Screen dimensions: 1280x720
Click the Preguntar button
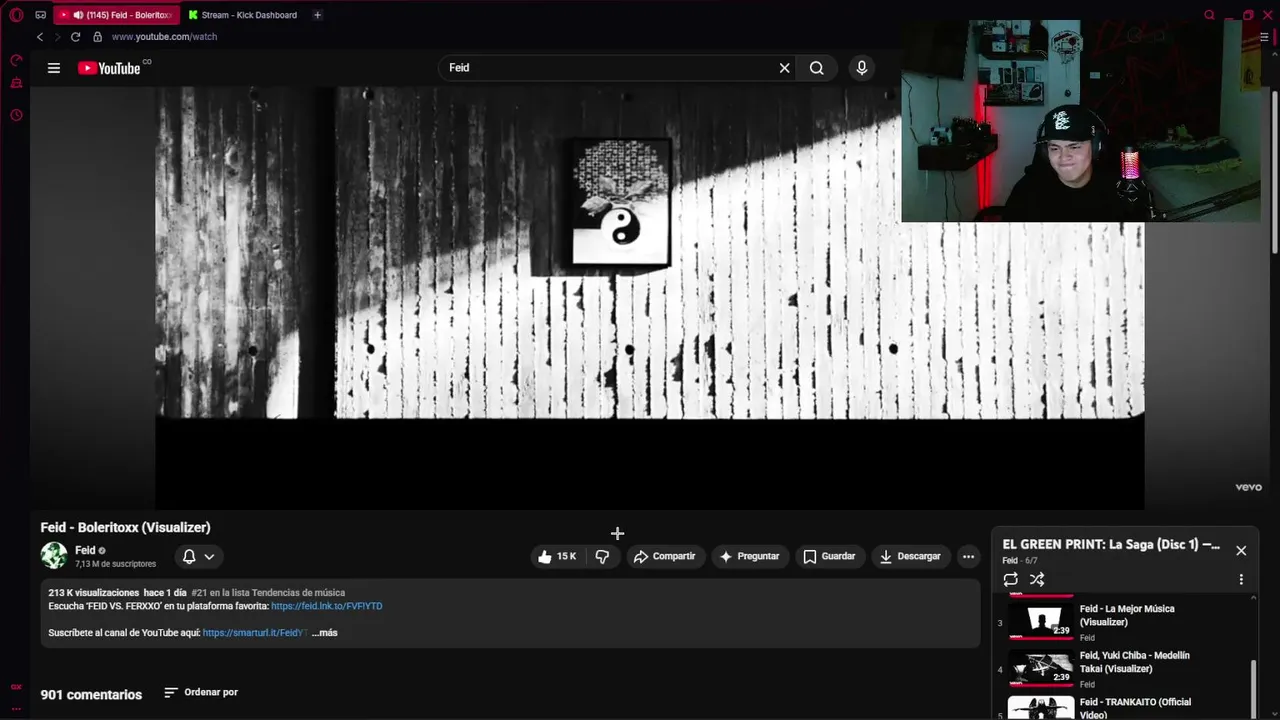750,557
